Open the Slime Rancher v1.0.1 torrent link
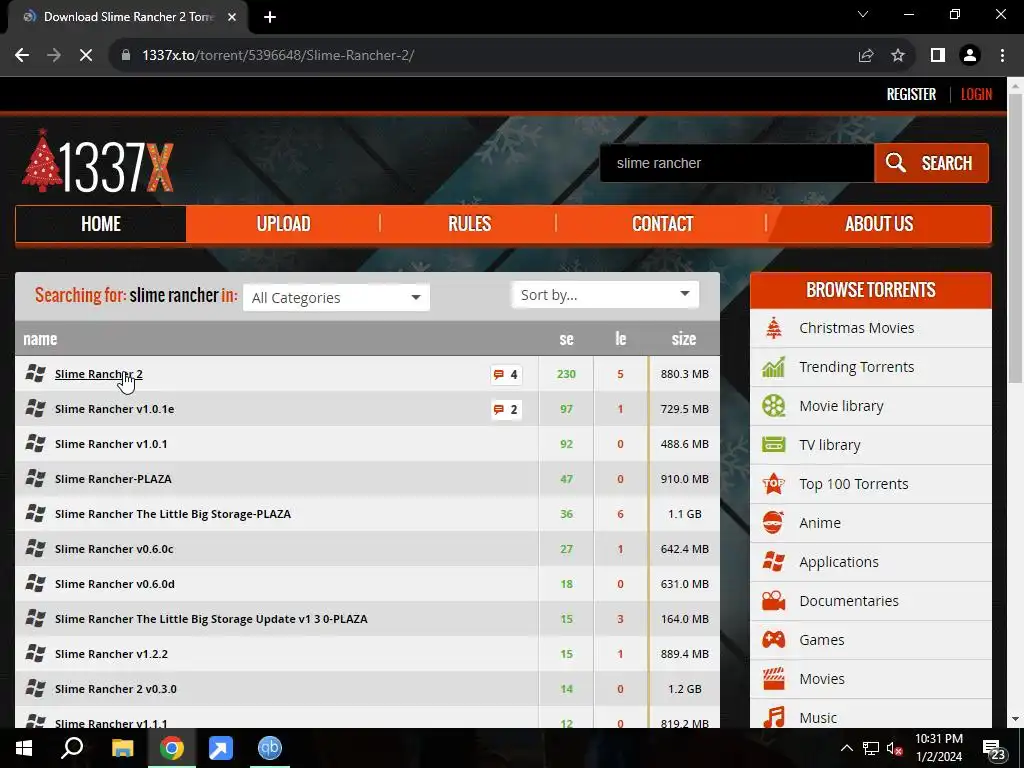Screen dimensions: 1024x768 click(111, 444)
